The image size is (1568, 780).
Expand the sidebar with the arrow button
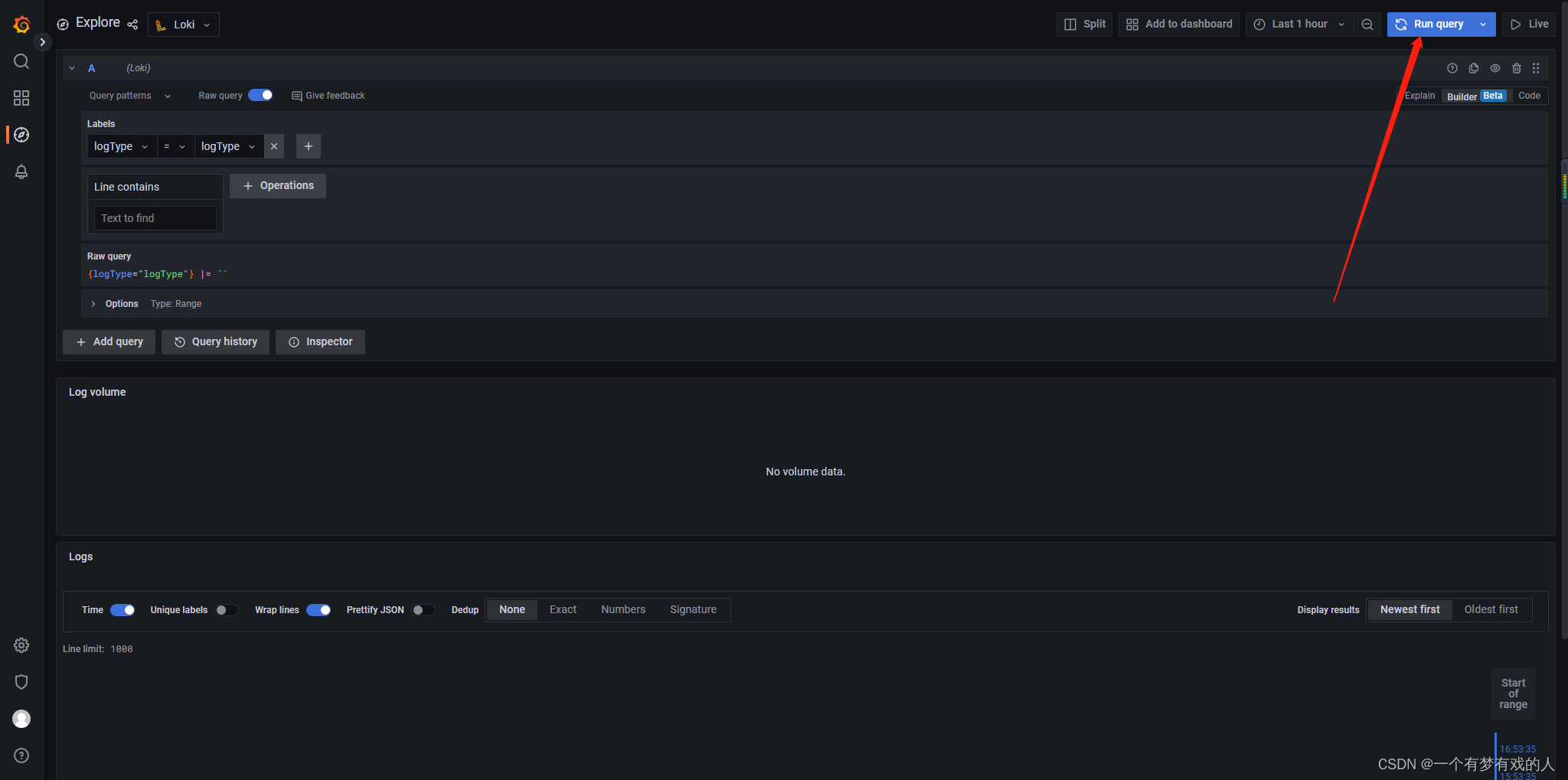click(43, 42)
